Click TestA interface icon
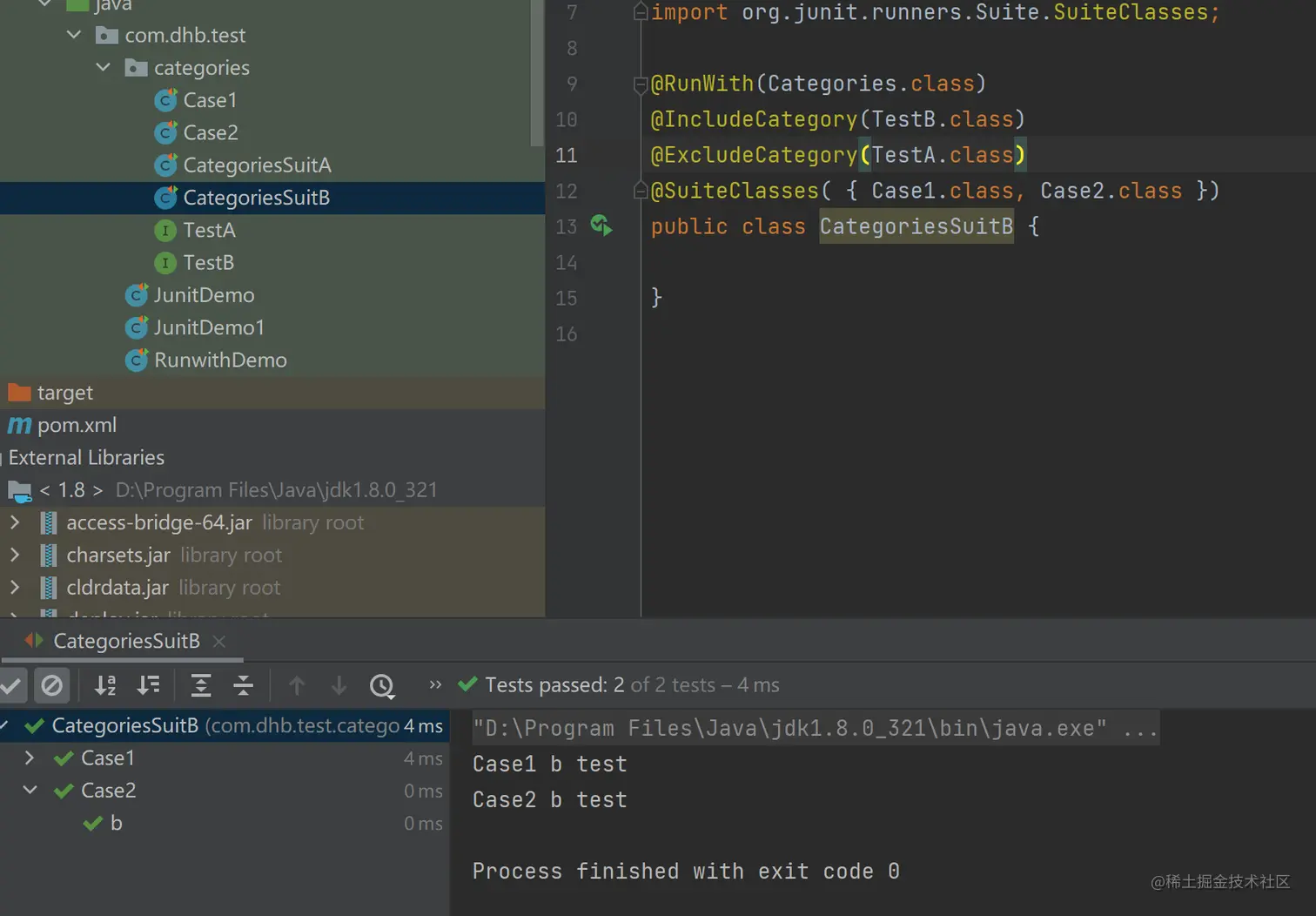The image size is (1316, 916). (165, 231)
